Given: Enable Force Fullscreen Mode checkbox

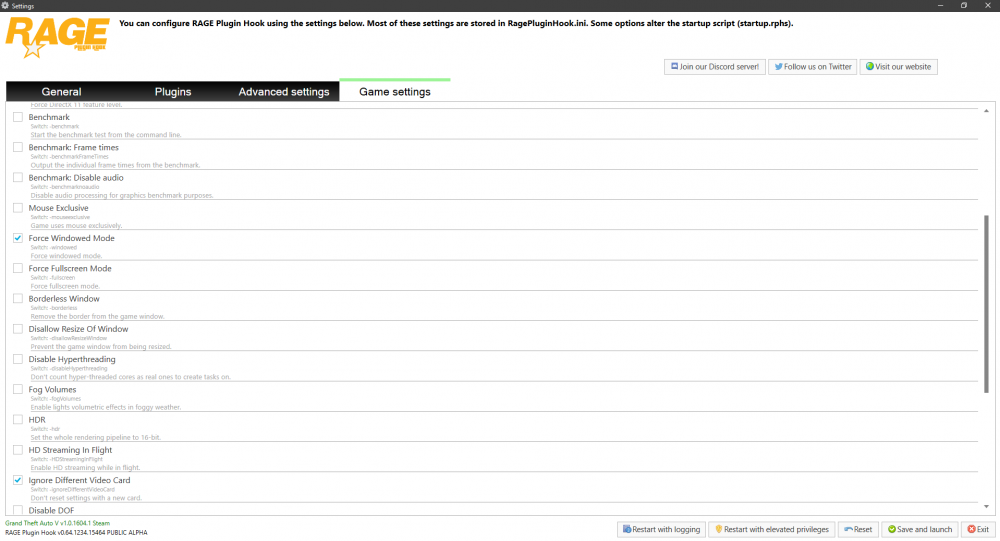Looking at the screenshot, I should click(x=18, y=269).
